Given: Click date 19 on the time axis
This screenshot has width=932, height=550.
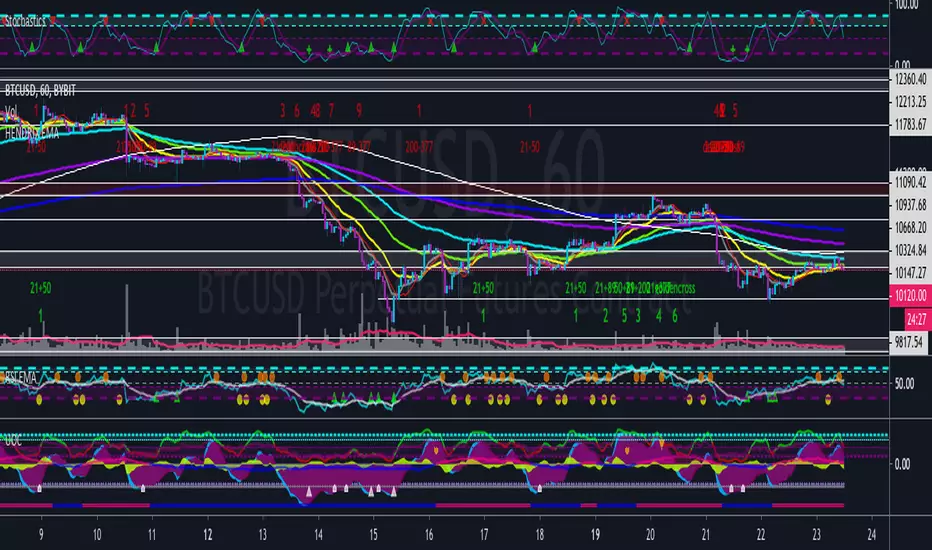Looking at the screenshot, I should [595, 535].
